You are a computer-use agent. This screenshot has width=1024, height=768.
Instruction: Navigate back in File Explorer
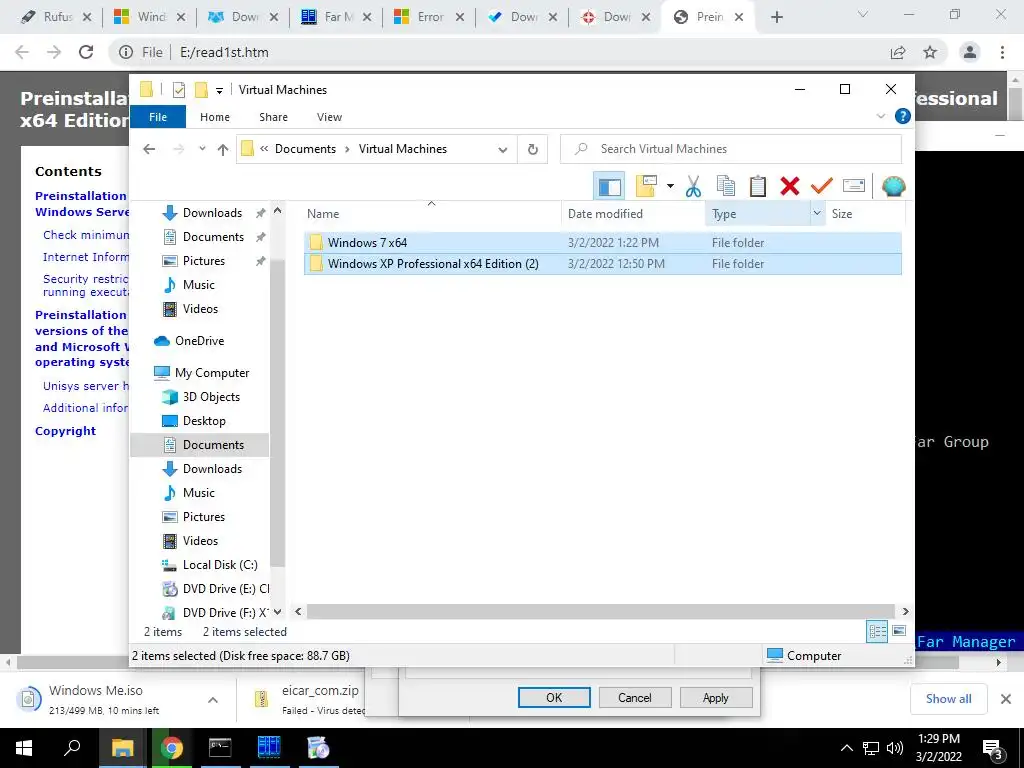[x=149, y=150]
